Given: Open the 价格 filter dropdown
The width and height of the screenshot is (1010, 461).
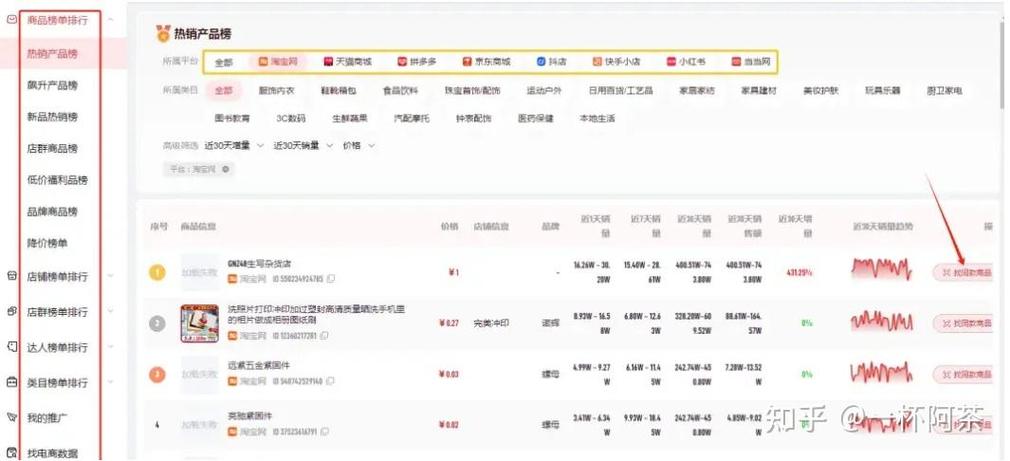Looking at the screenshot, I should point(359,146).
